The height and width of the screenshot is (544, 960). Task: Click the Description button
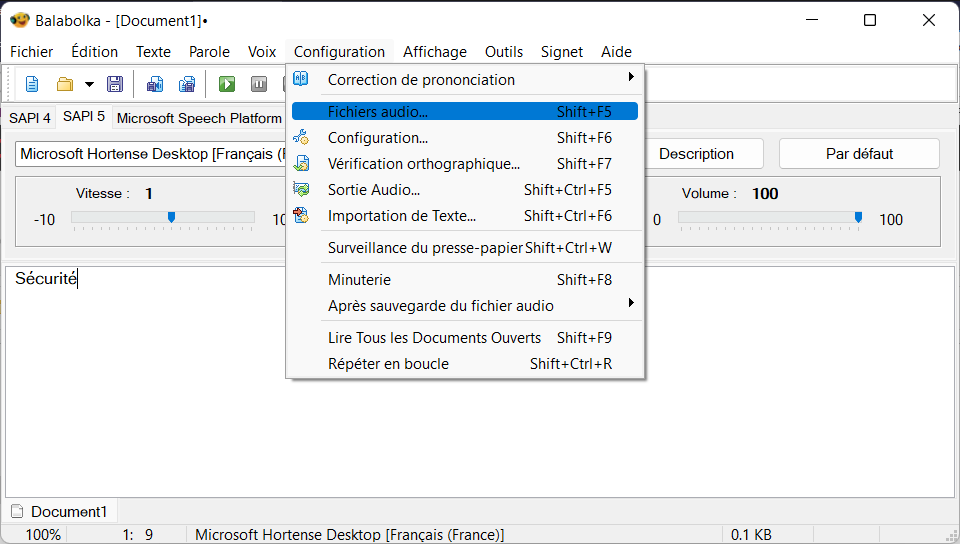click(x=696, y=154)
